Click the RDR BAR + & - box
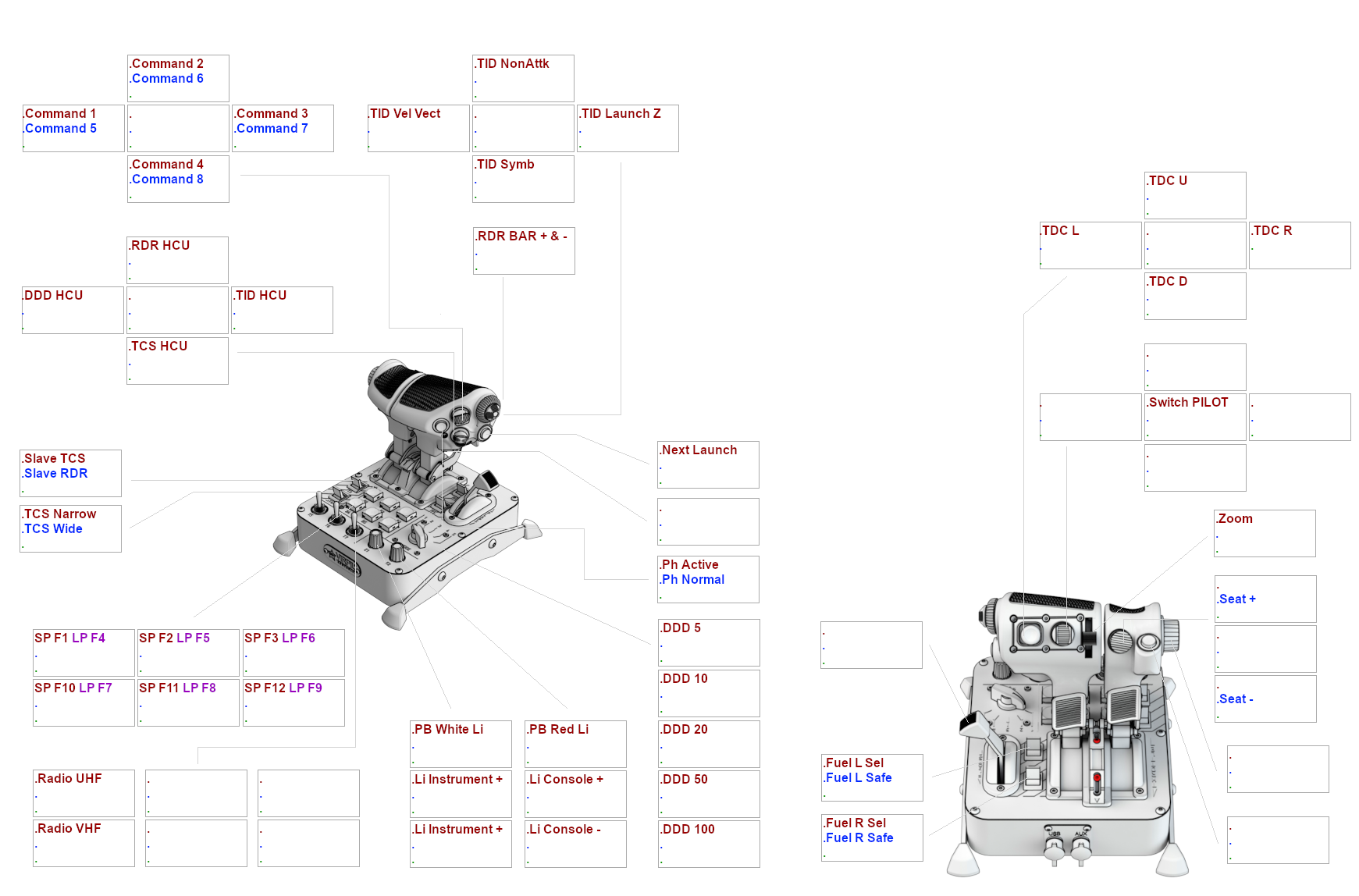1359x896 pixels. click(524, 251)
